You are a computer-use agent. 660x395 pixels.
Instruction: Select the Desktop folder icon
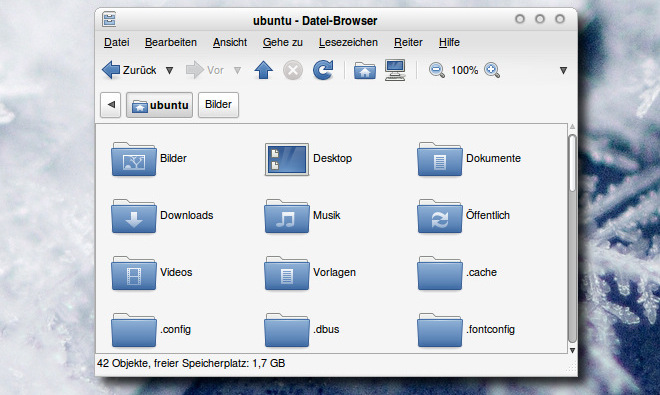coord(287,159)
